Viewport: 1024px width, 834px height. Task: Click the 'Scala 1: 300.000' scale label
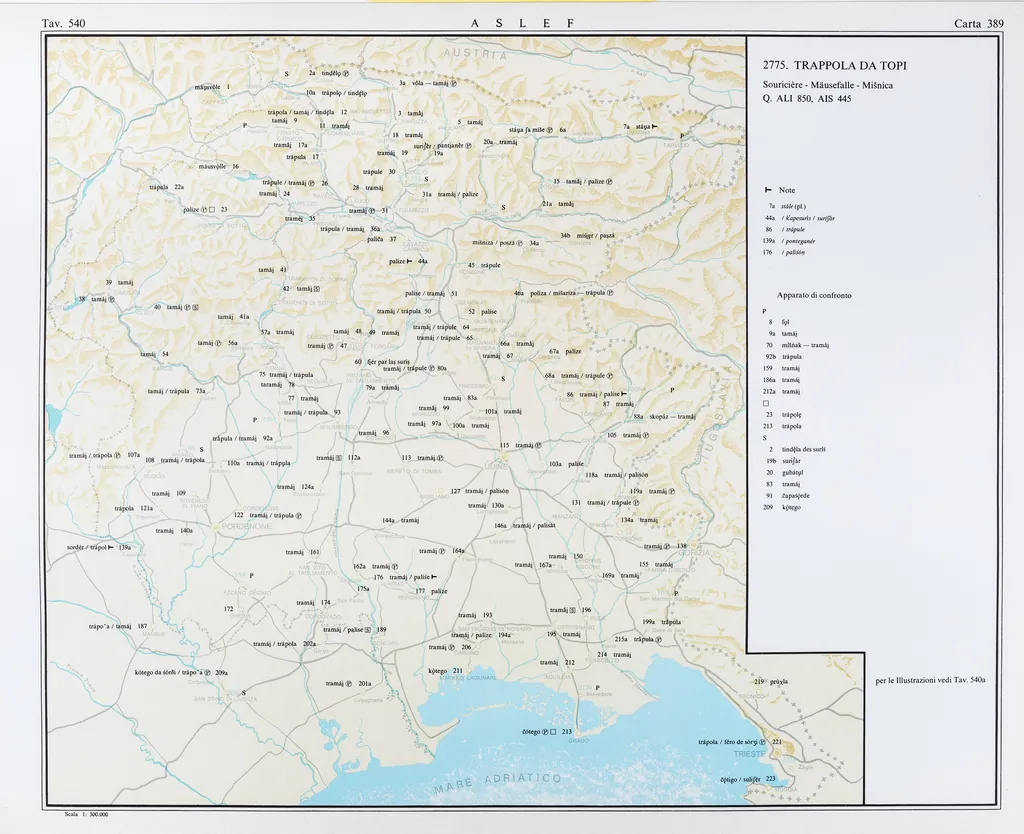pyautogui.click(x=85, y=814)
